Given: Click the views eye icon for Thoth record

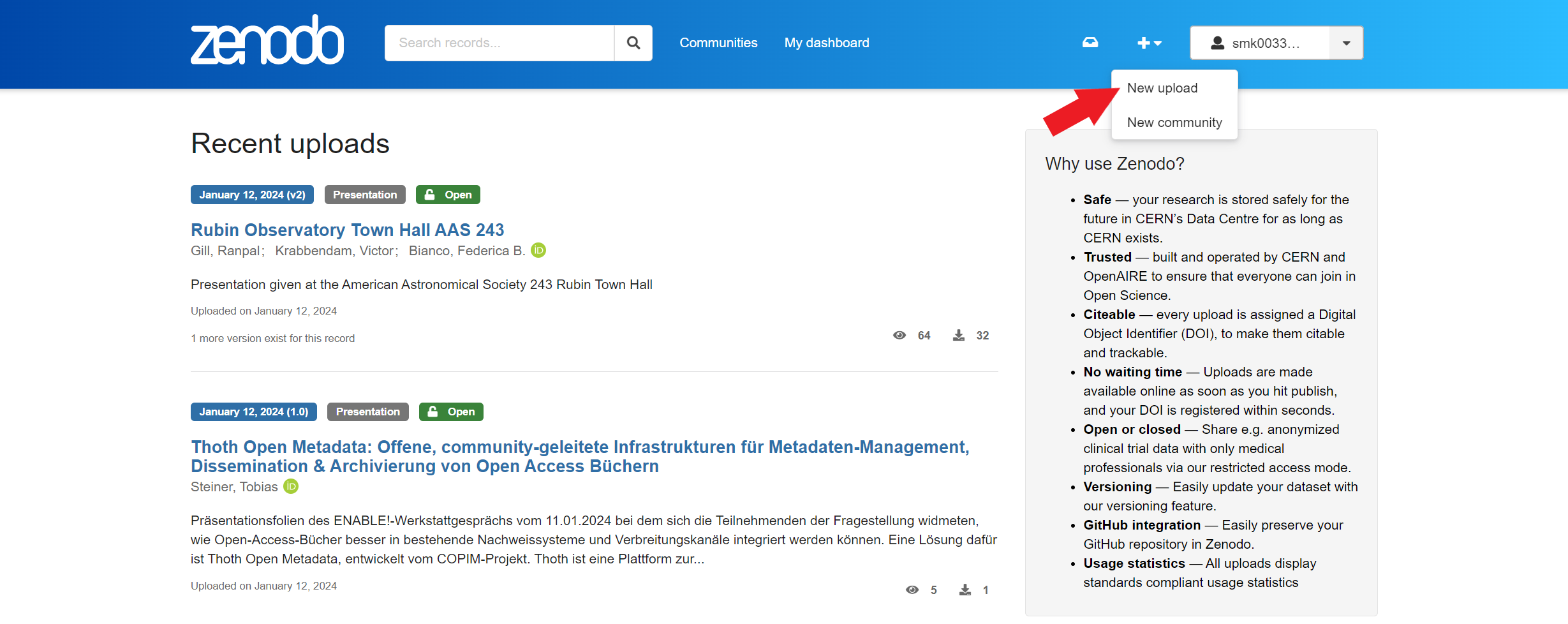Looking at the screenshot, I should point(912,590).
